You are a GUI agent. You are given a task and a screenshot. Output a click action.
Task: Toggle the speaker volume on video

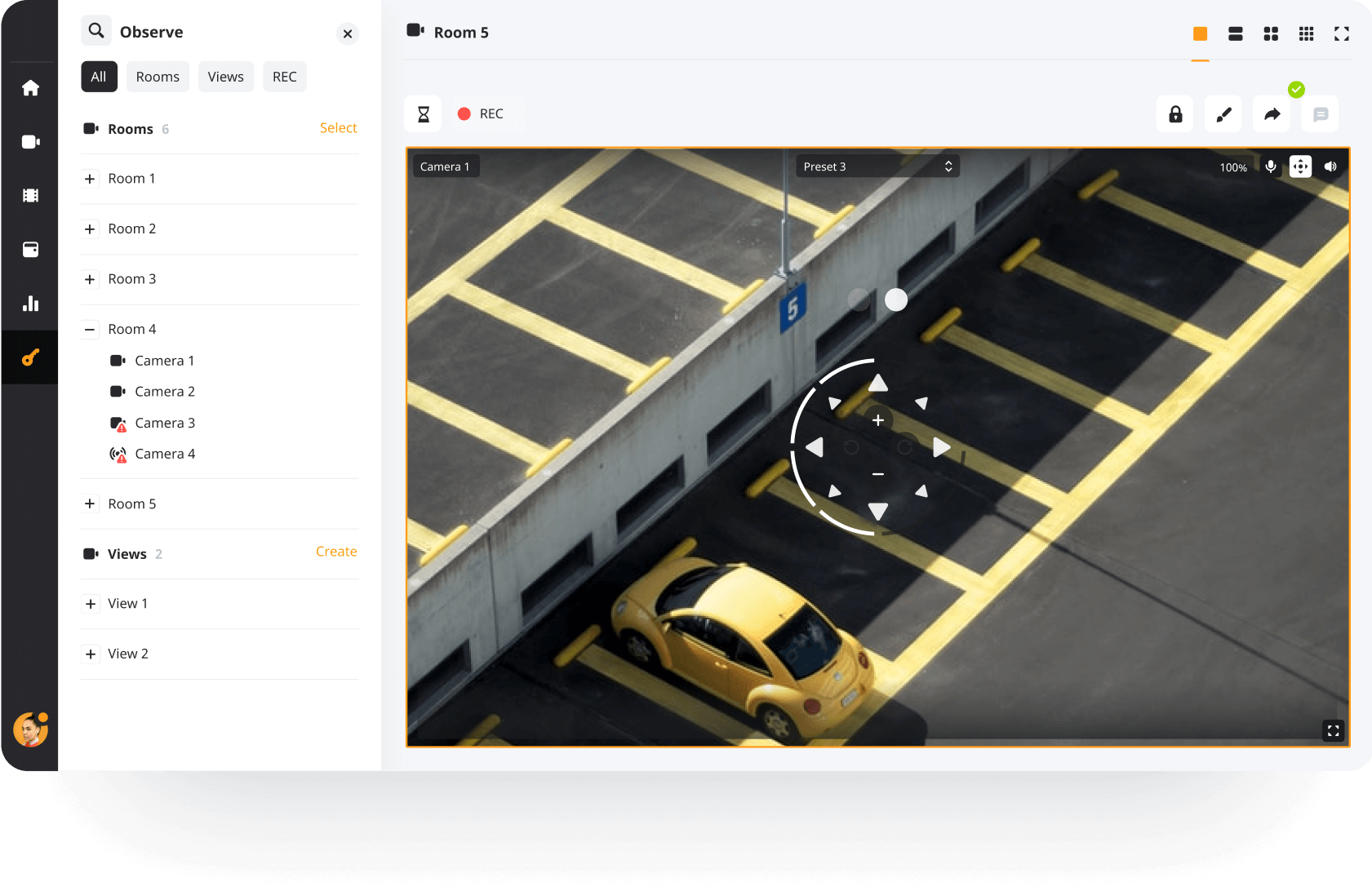coord(1330,166)
